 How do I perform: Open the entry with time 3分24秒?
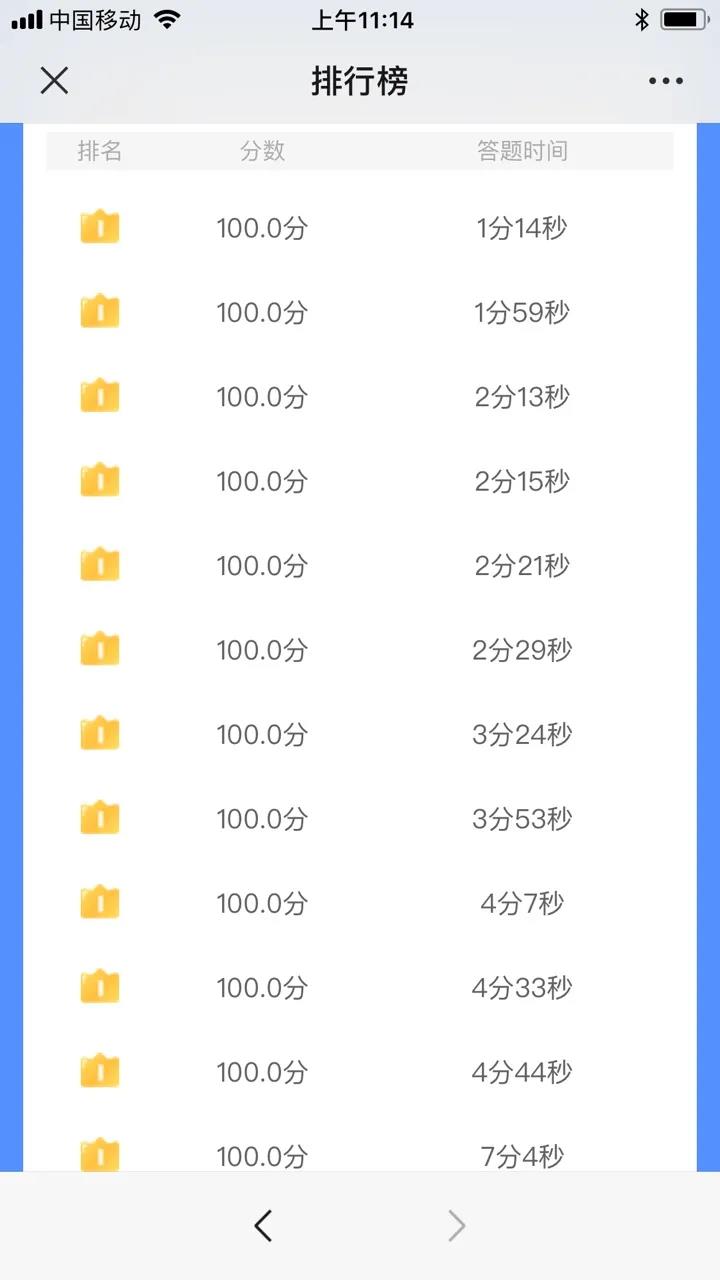(x=360, y=734)
